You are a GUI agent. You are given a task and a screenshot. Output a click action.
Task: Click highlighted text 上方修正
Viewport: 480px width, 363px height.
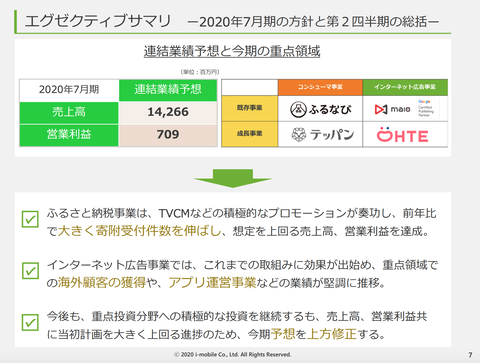(332, 334)
